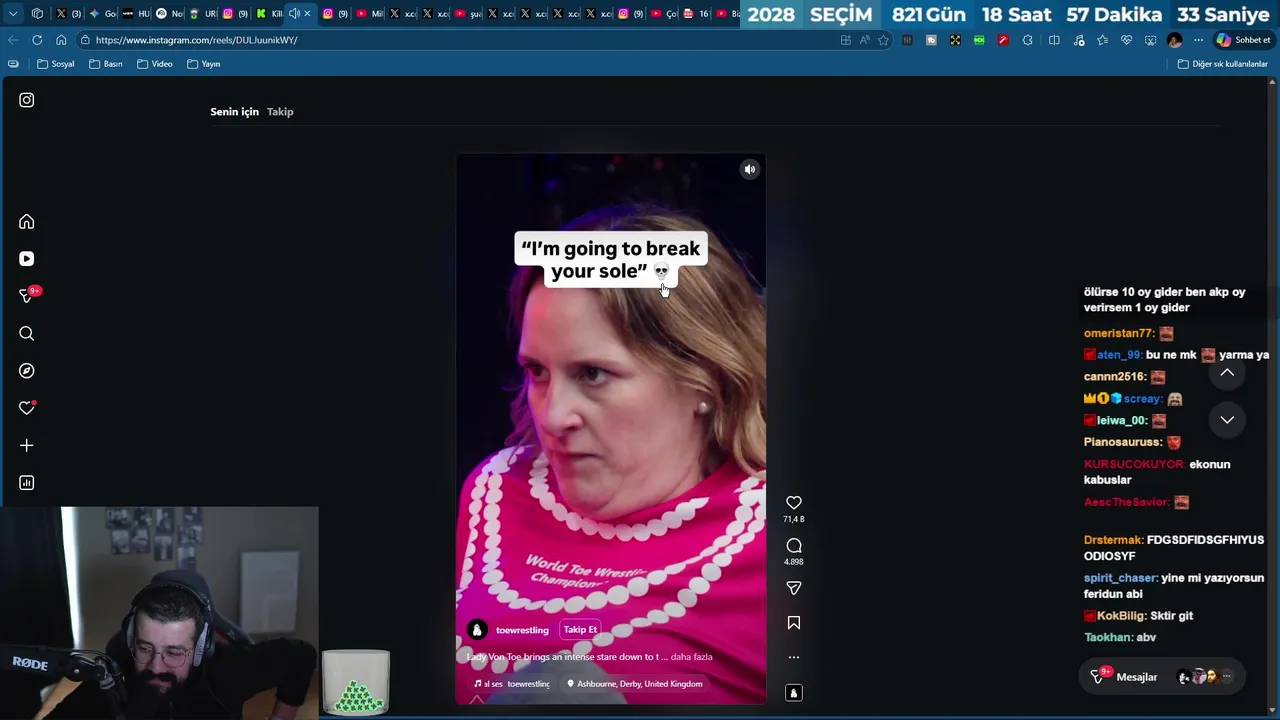The image size is (1280, 720).
Task: Open the favorites list toolbar icon
Action: click(x=1102, y=40)
